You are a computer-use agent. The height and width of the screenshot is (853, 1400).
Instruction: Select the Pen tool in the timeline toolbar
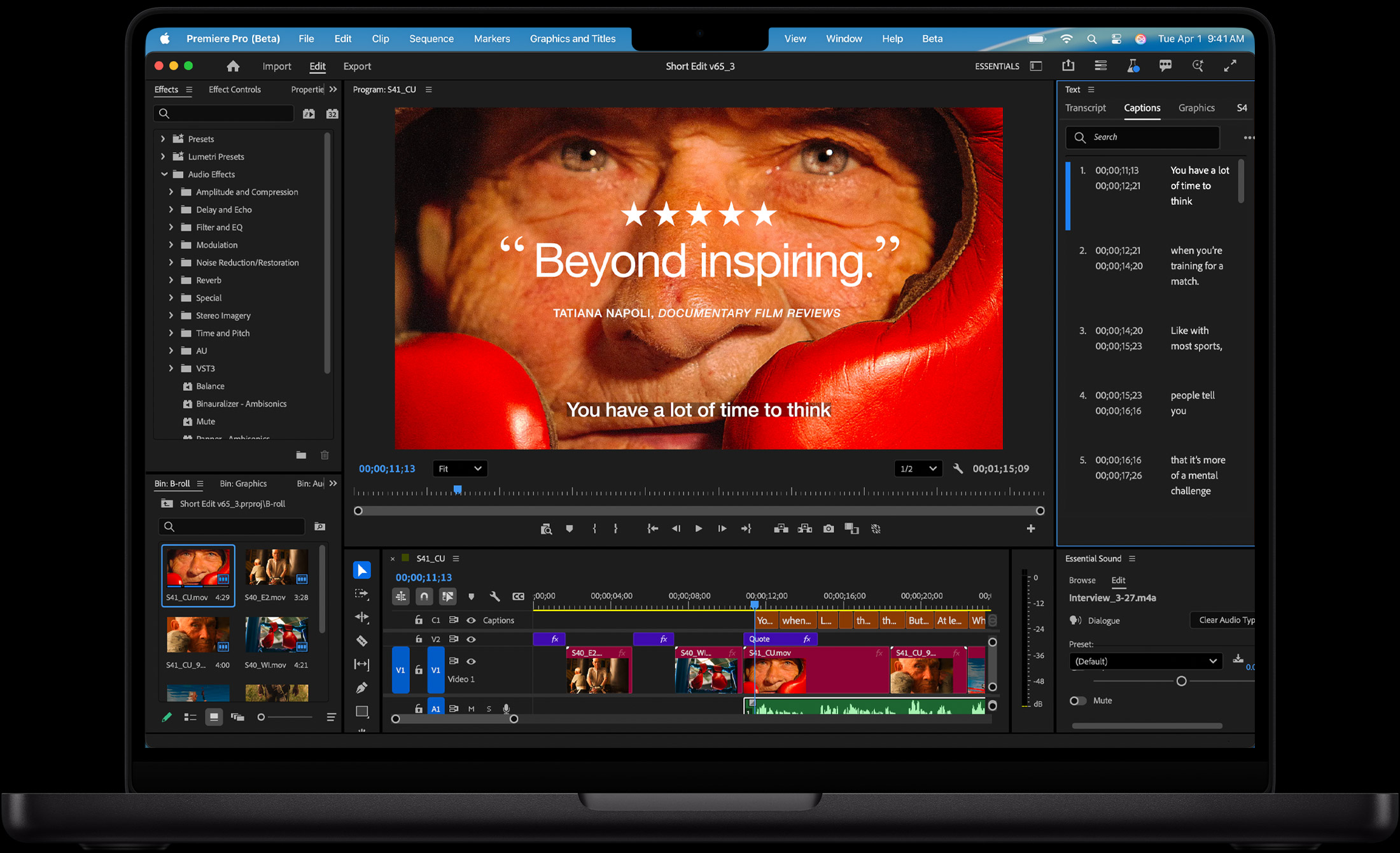point(362,687)
